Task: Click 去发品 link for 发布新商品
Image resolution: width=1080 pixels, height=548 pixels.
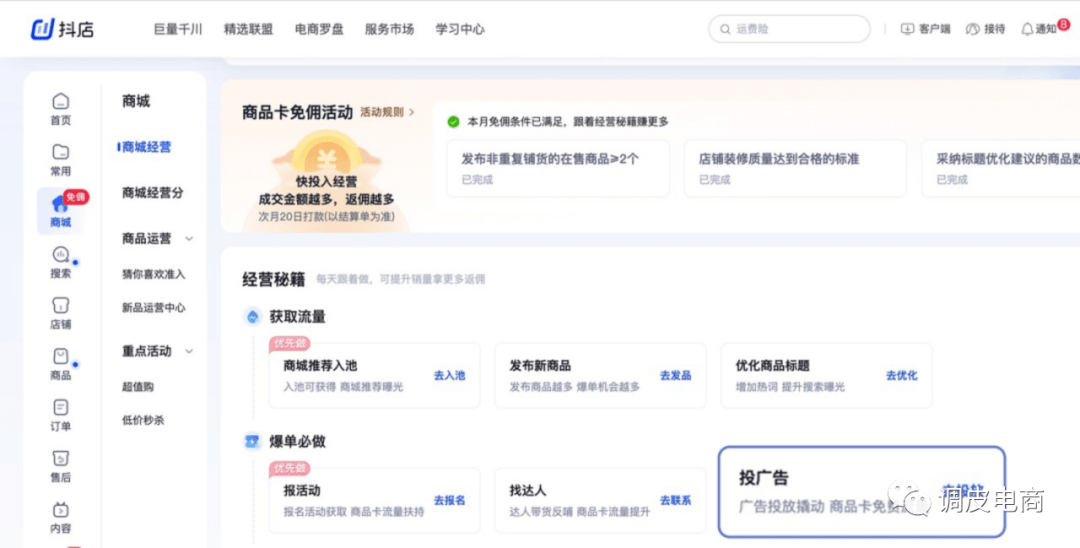Action: click(x=675, y=375)
